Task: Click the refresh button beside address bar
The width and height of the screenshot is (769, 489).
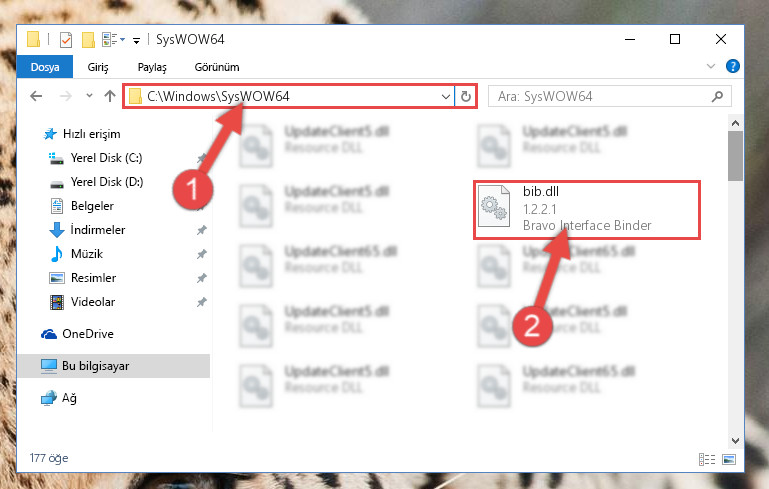Action: (465, 97)
